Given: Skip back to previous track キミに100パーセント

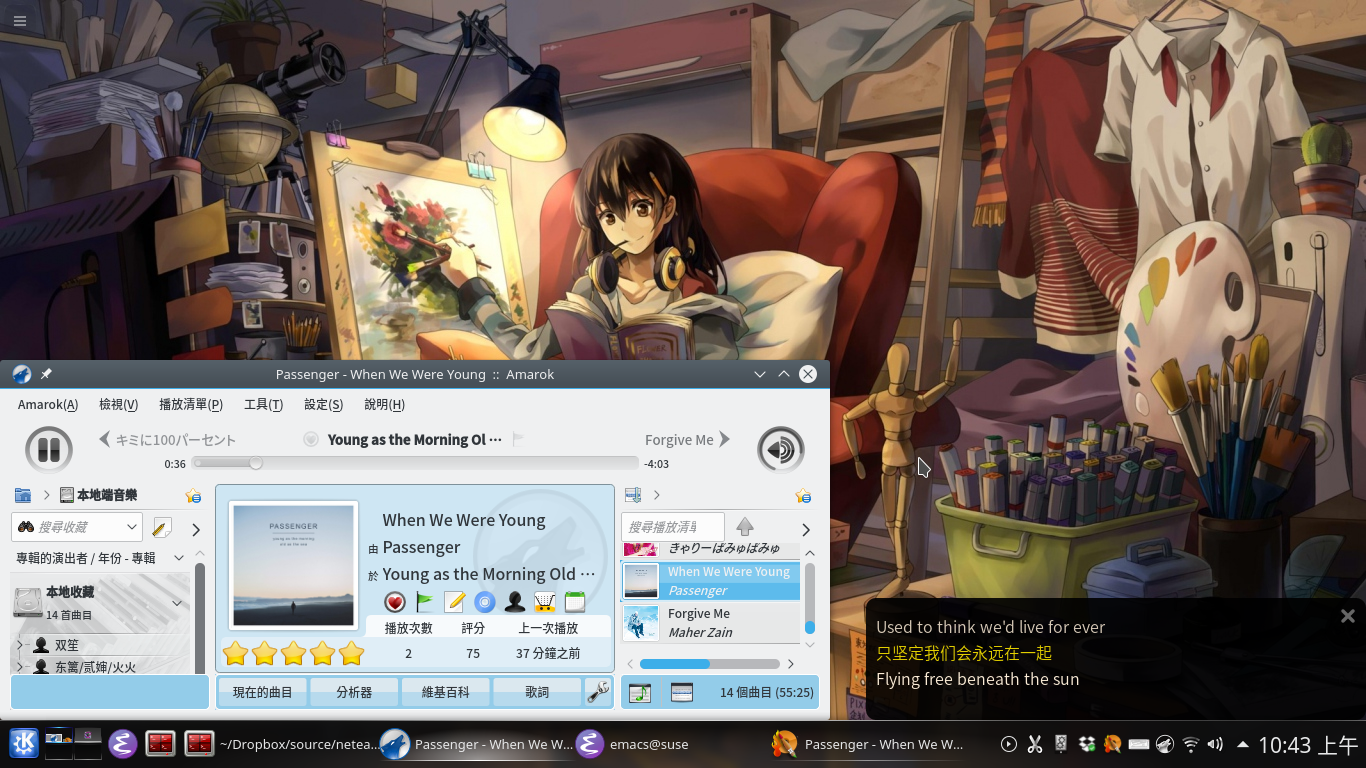Looking at the screenshot, I should click(167, 440).
